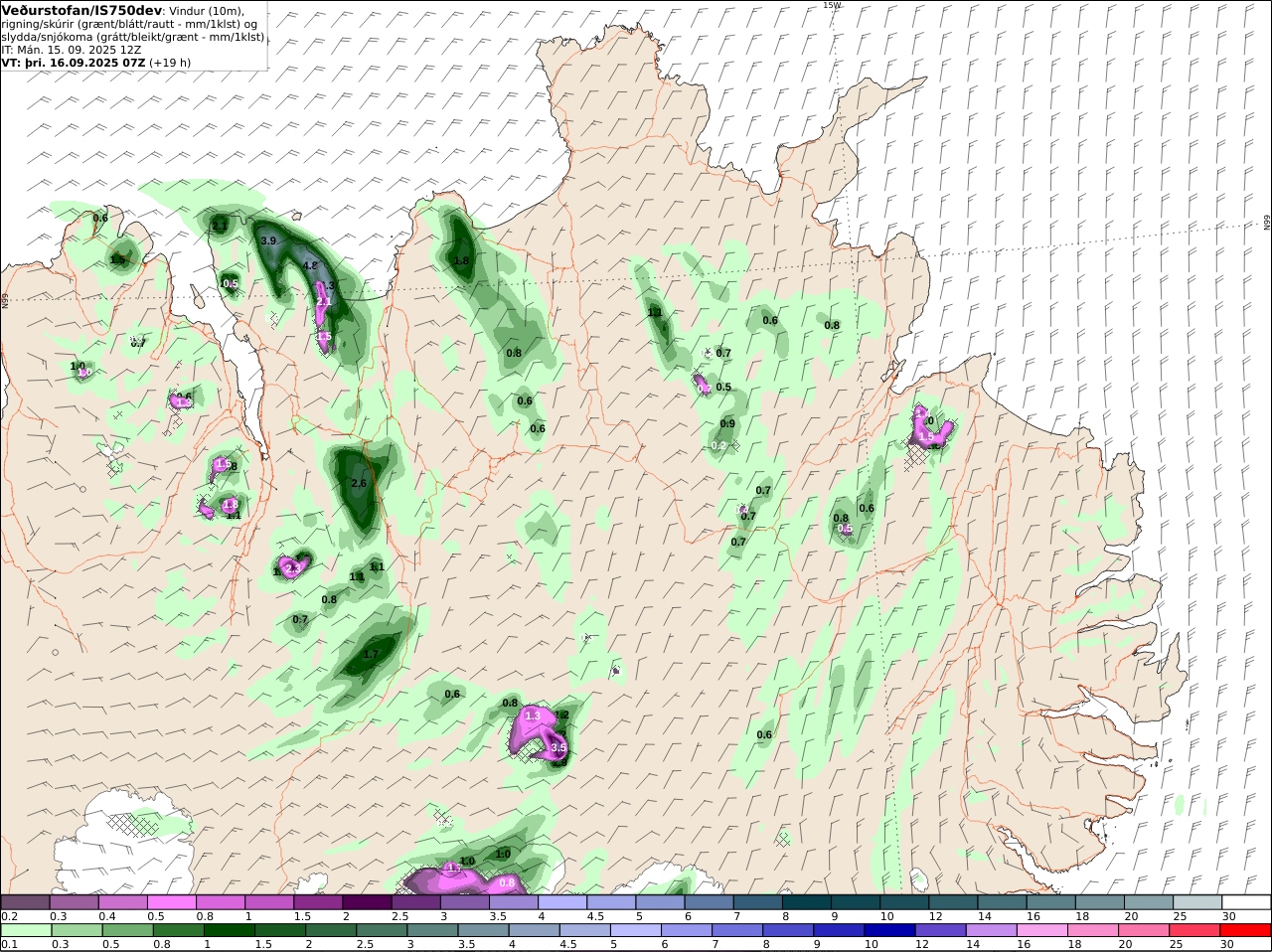This screenshot has height=952, width=1272.
Task: Select the lavender 4–4.5 snow legend swatch
Action: [563, 902]
